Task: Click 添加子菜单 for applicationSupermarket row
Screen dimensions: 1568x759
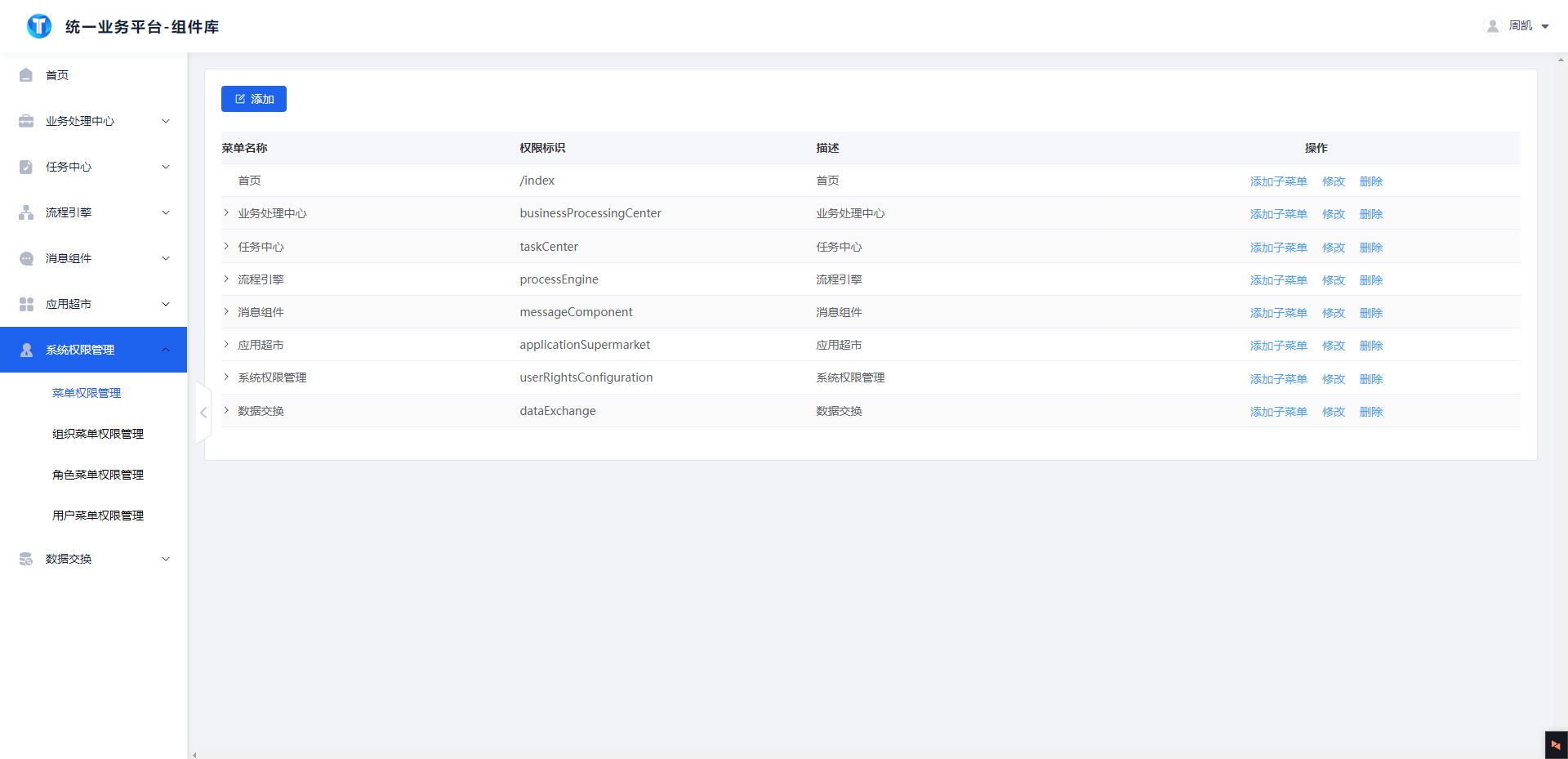Action: click(x=1279, y=346)
